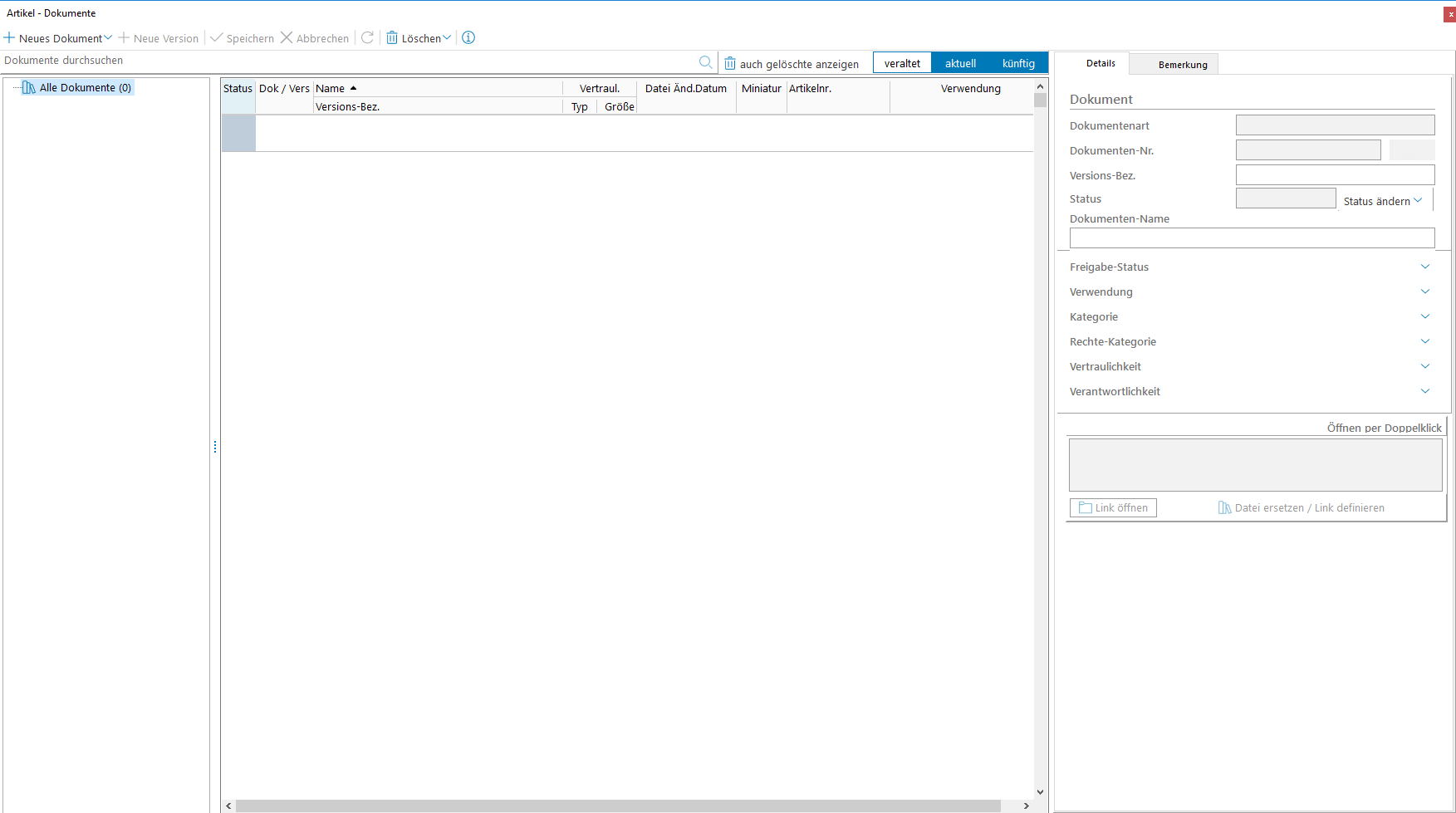Click the Neues Dokument plus icon
1456x813 pixels.
pyautogui.click(x=10, y=38)
